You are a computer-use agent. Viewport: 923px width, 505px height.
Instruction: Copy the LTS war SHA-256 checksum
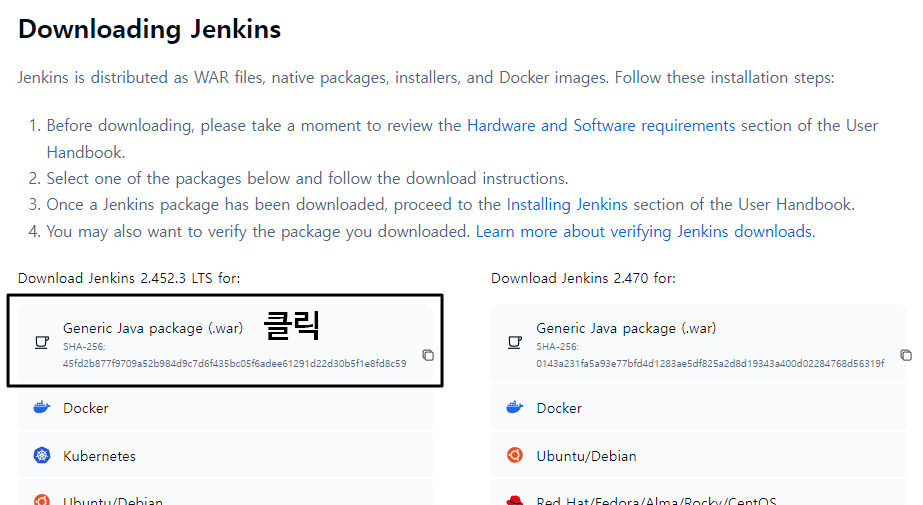point(428,355)
